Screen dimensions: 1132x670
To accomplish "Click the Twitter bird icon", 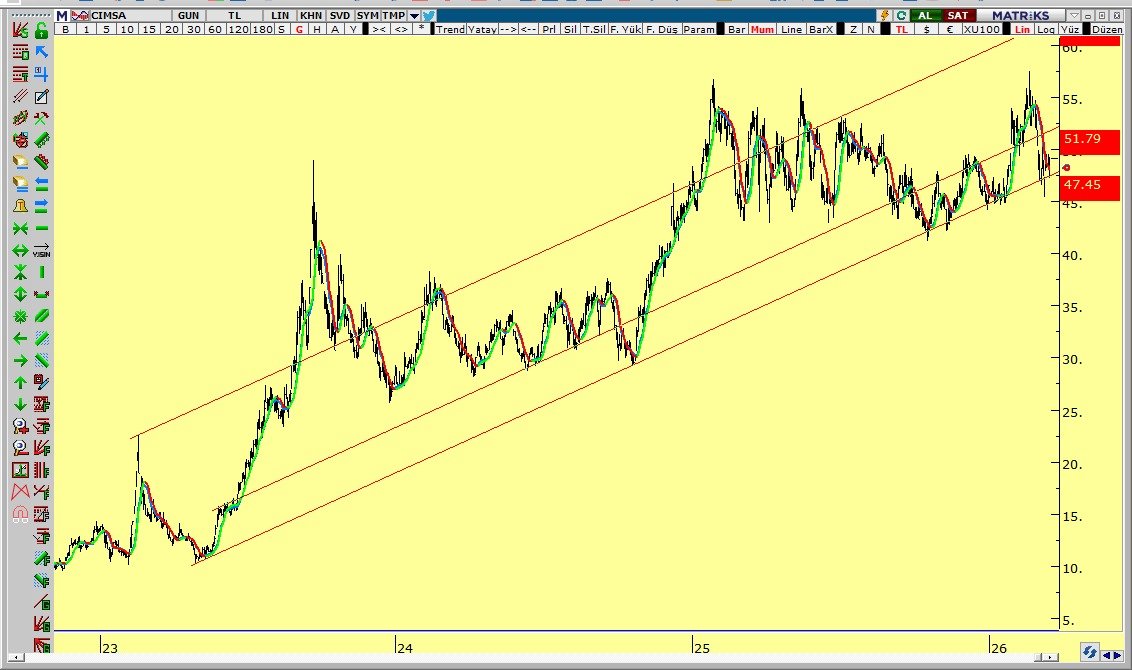I will point(429,15).
